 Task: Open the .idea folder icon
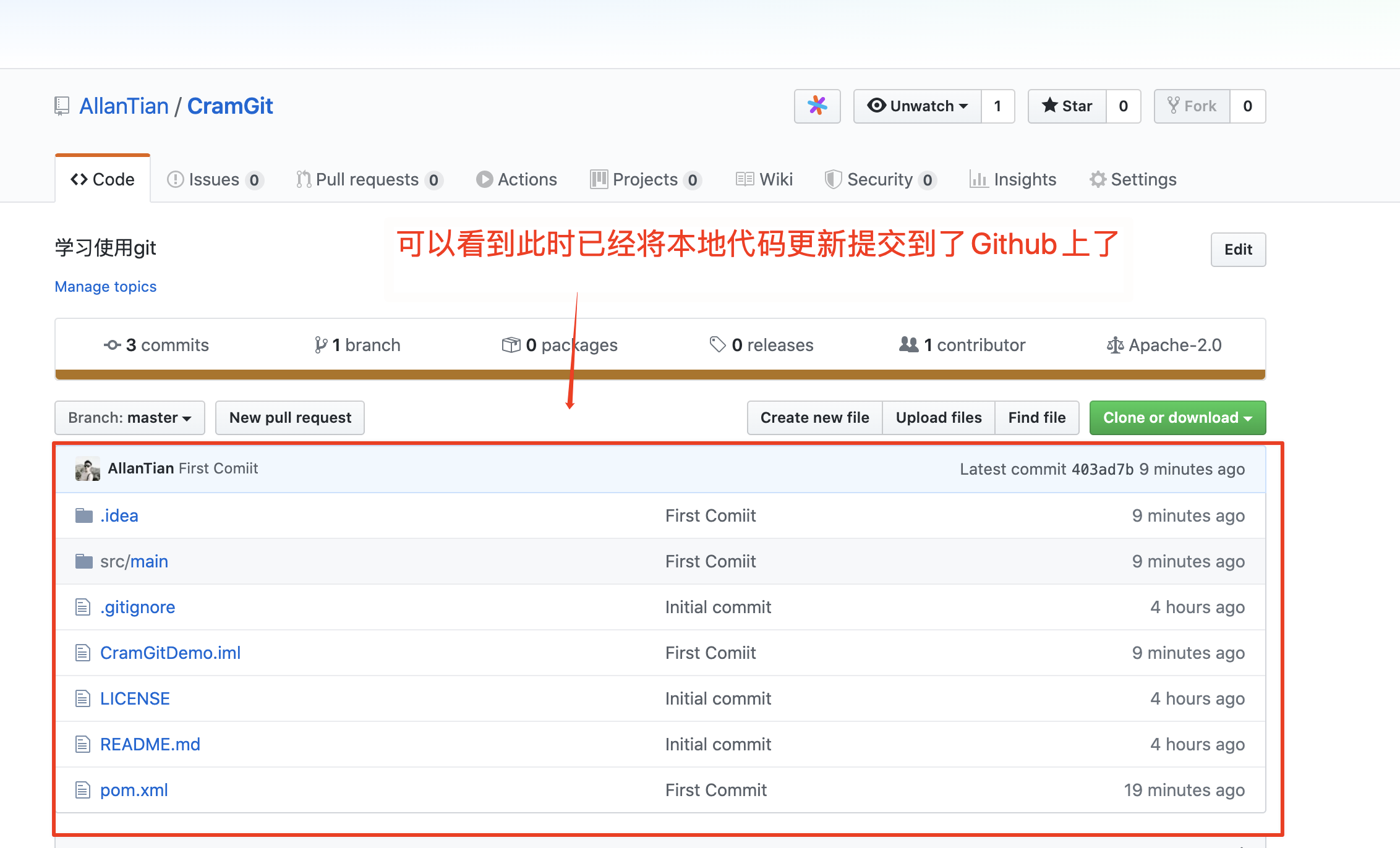(83, 515)
